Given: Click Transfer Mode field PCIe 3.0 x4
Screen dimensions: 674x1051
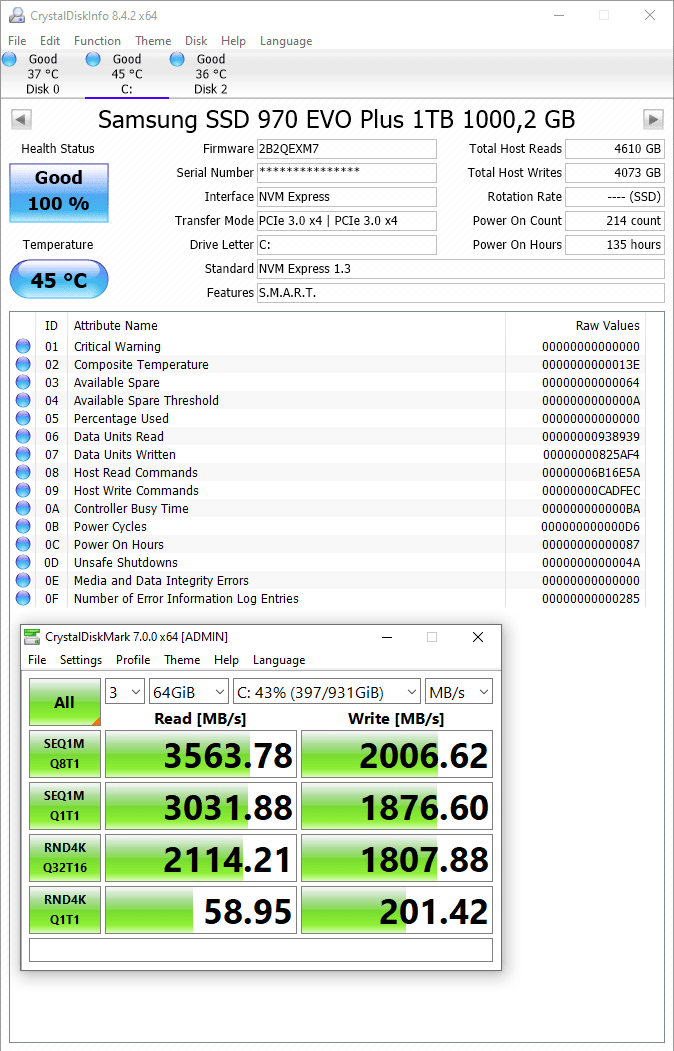Looking at the screenshot, I should [347, 221].
